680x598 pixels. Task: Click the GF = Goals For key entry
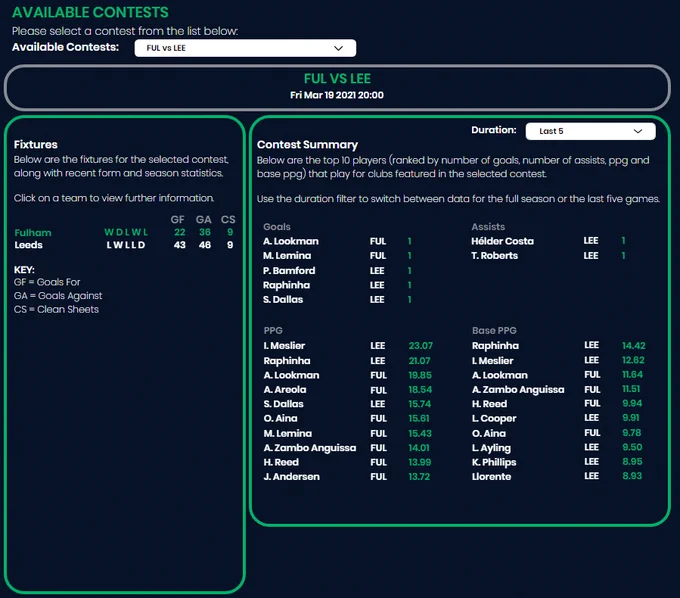click(x=47, y=282)
